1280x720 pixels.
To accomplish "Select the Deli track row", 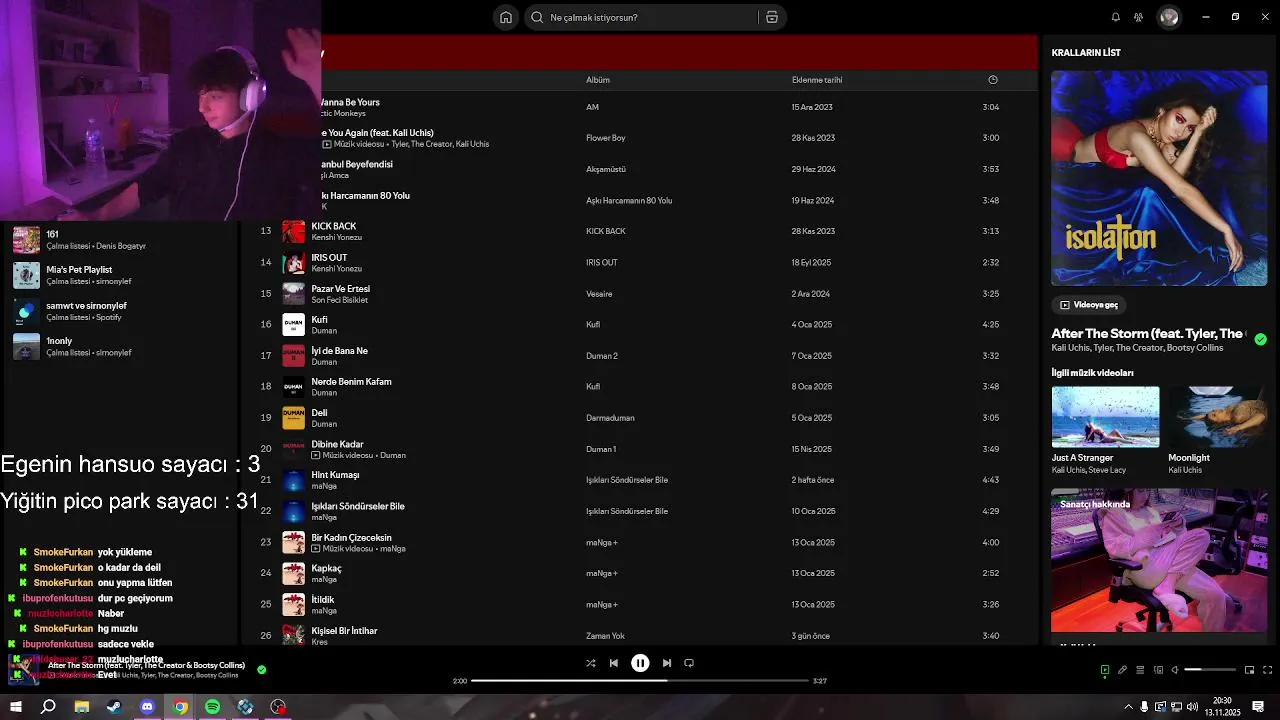I will pyautogui.click(x=640, y=417).
